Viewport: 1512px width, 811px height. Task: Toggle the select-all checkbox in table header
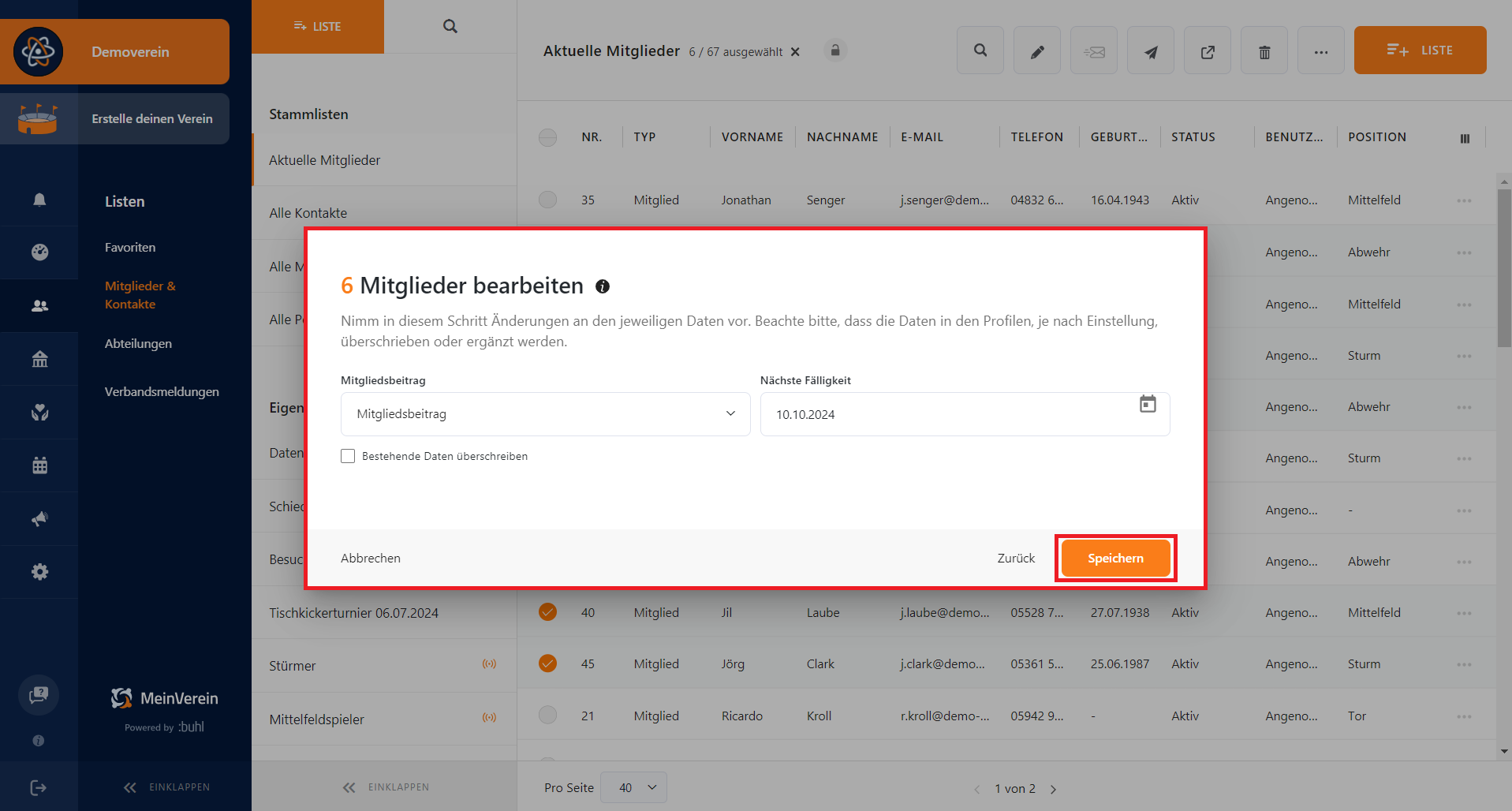pos(547,137)
